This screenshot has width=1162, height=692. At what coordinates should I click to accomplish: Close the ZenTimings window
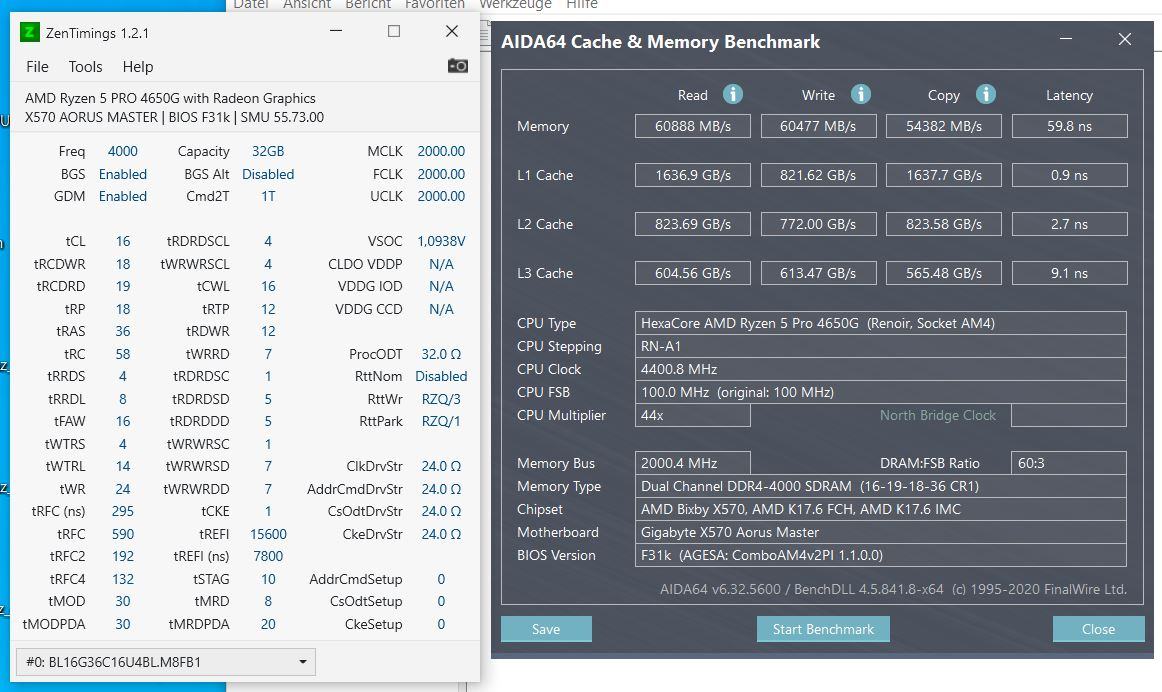(452, 31)
